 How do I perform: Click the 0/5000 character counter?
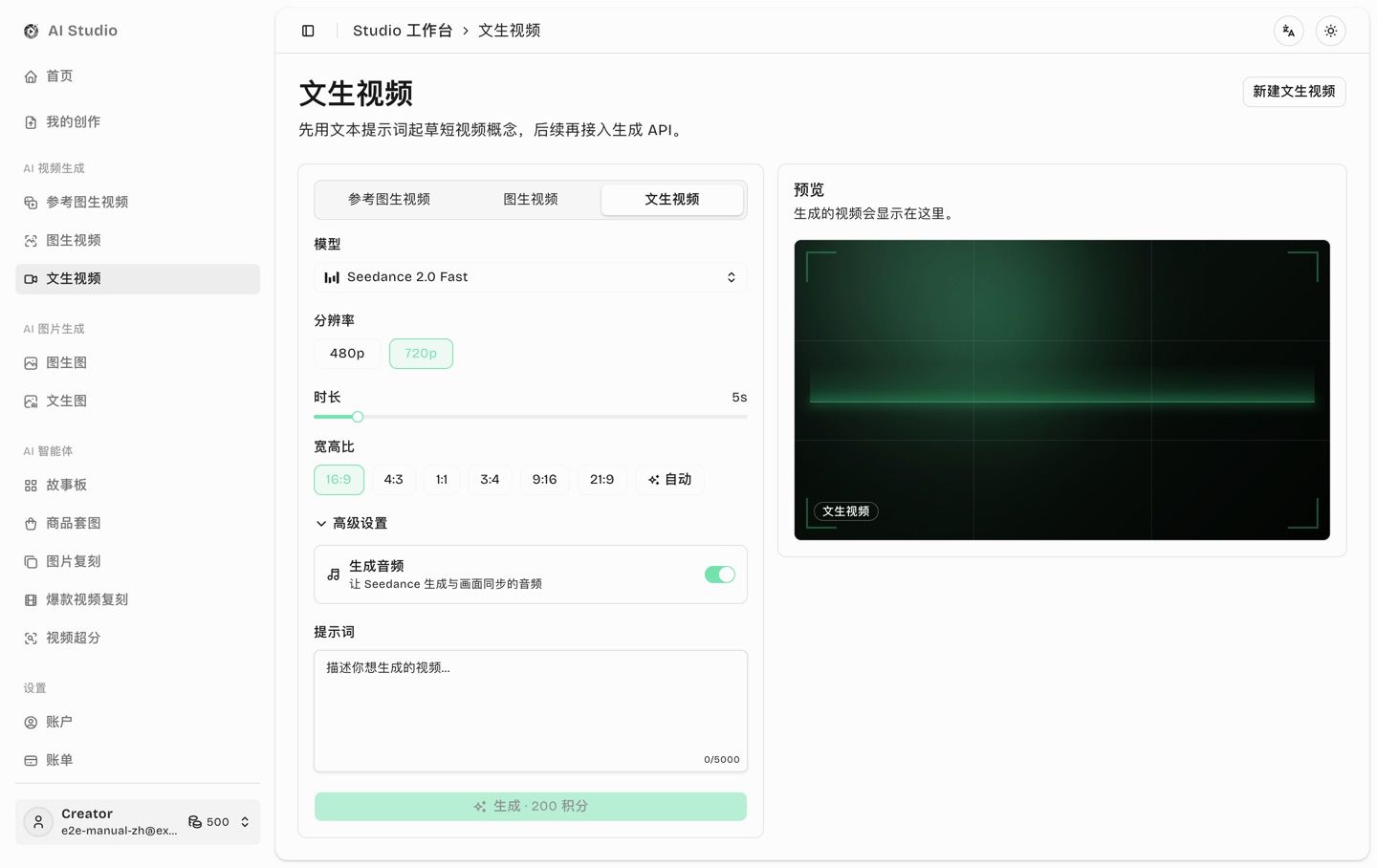pos(722,760)
